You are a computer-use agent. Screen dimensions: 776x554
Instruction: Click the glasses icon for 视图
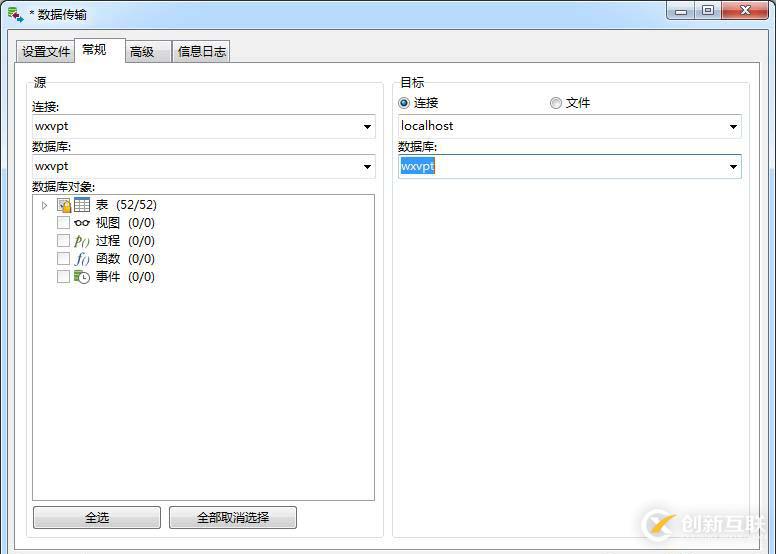82,223
